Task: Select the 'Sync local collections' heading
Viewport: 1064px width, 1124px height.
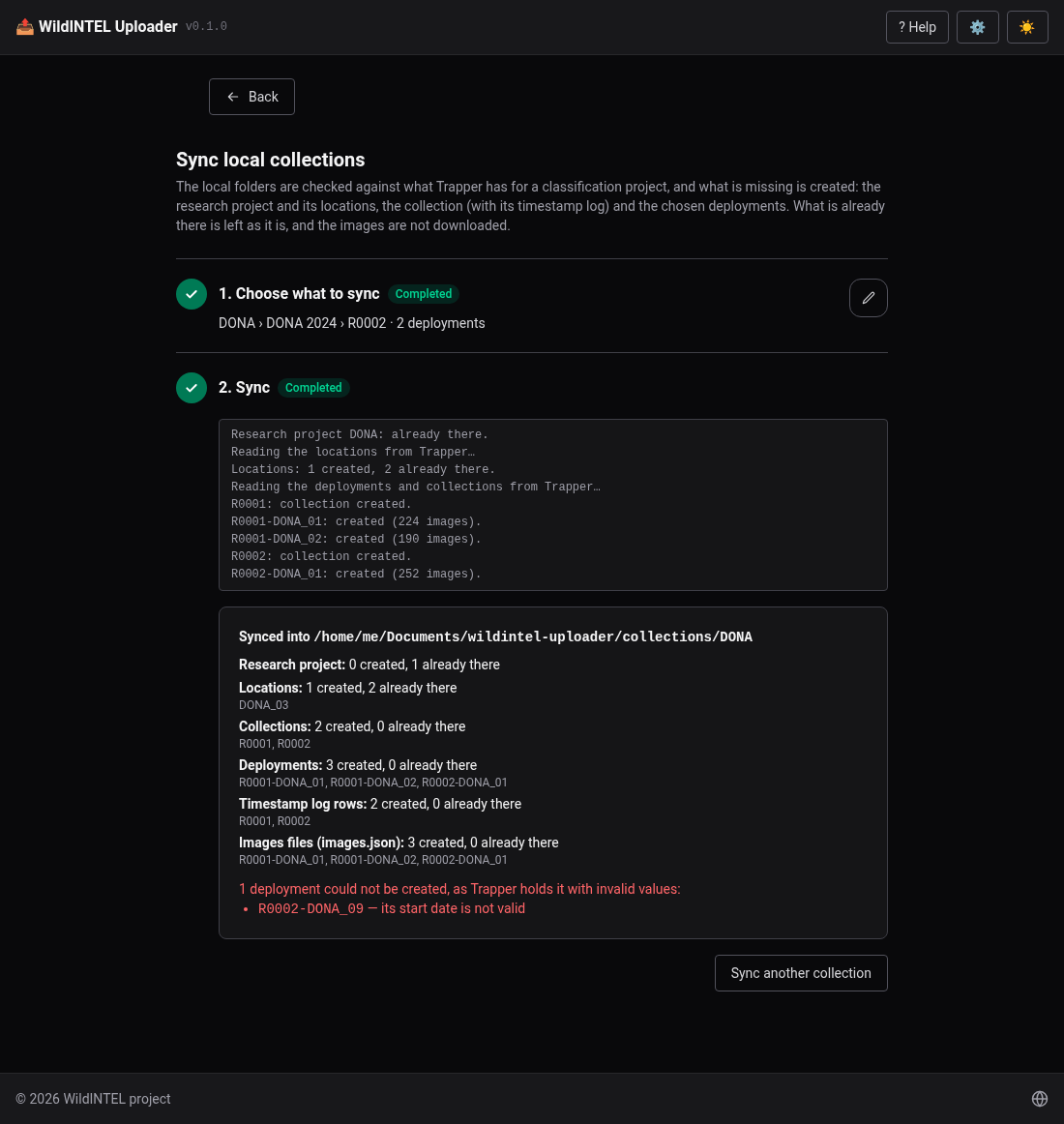Action: [270, 160]
